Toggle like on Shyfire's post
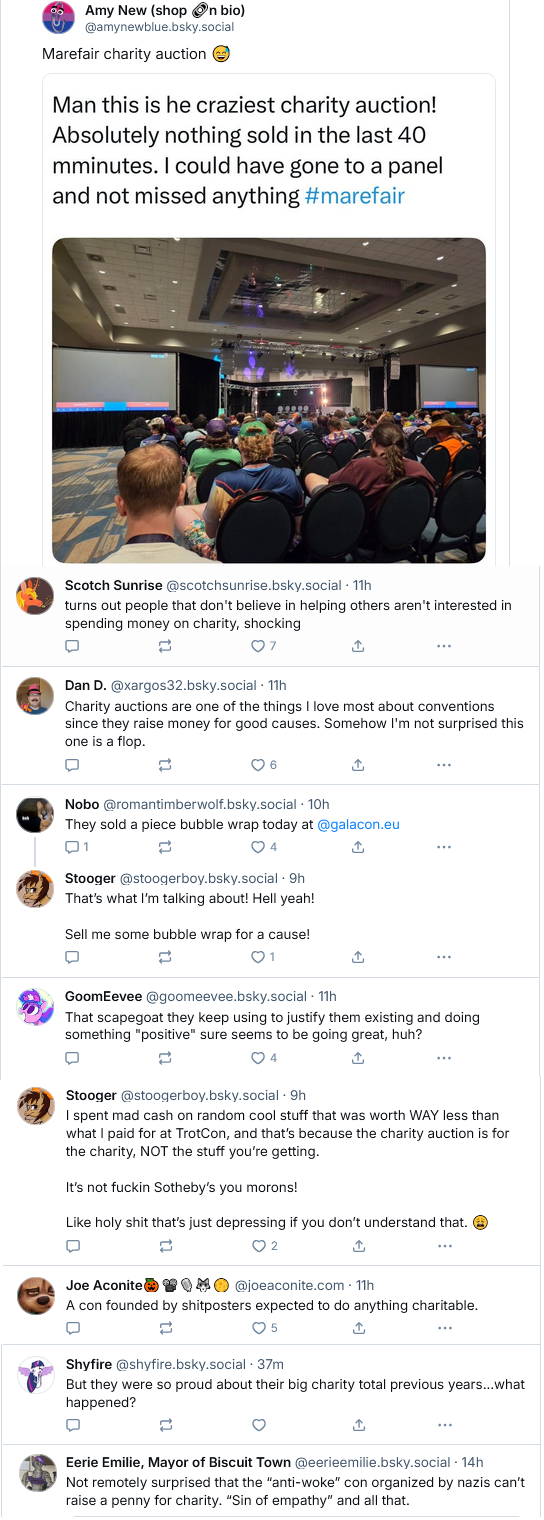 coord(258,1425)
